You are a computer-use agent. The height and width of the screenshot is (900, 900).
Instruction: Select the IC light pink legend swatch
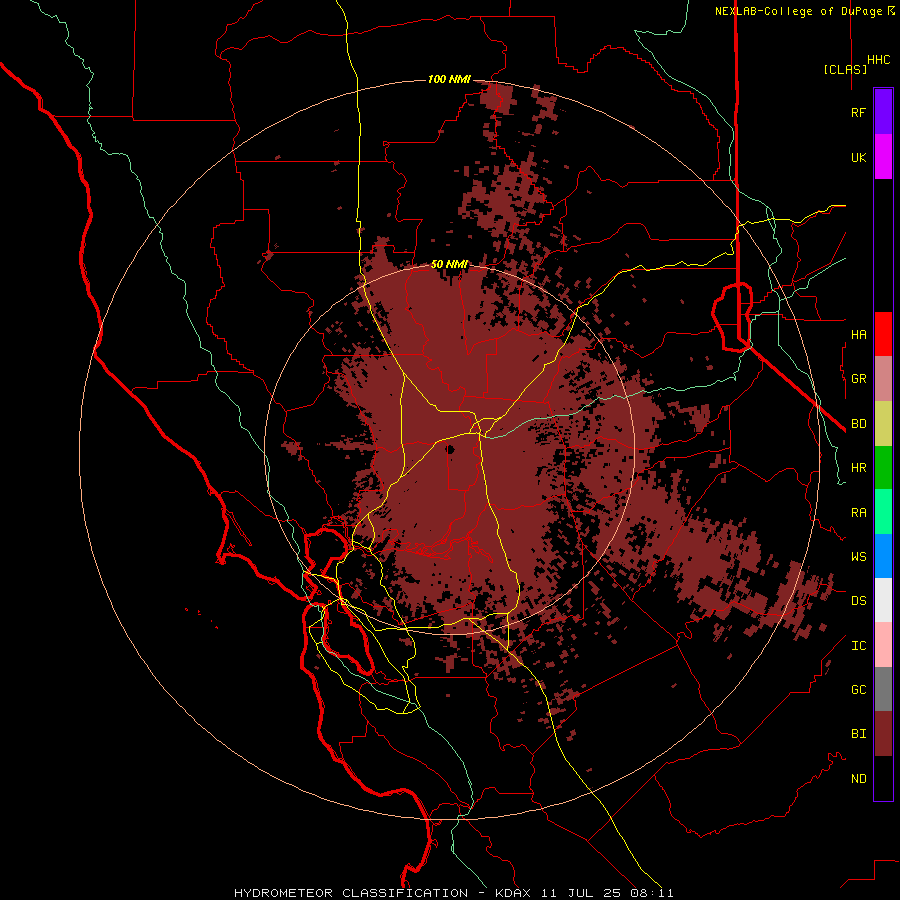point(883,645)
